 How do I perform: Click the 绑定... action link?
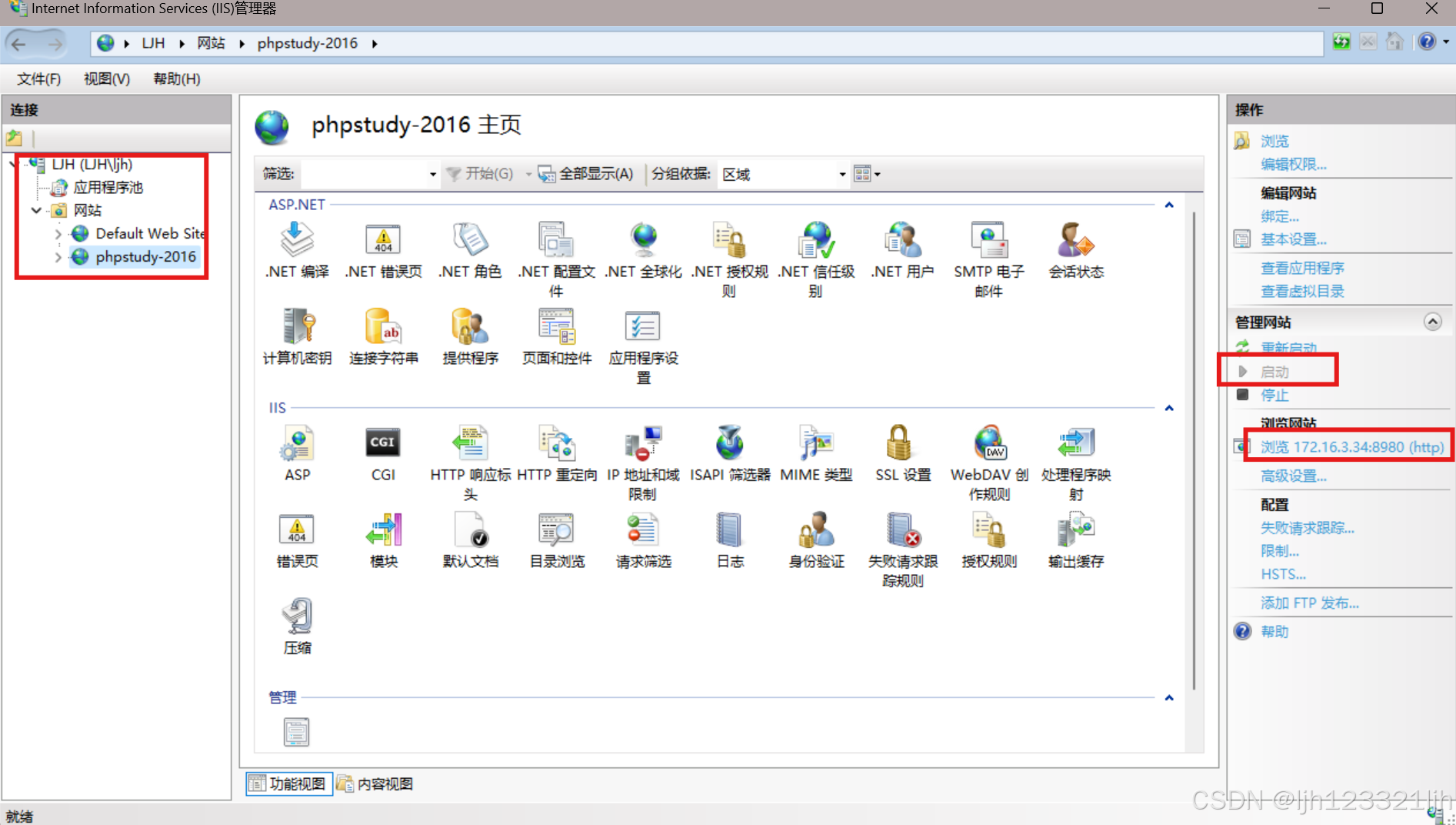pyautogui.click(x=1279, y=216)
